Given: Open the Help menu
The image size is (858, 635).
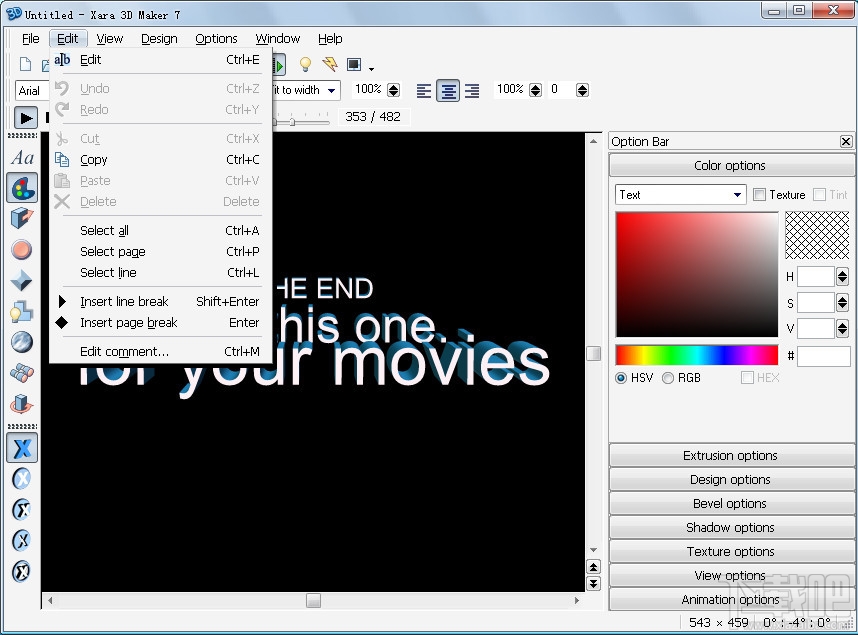Looking at the screenshot, I should (330, 39).
